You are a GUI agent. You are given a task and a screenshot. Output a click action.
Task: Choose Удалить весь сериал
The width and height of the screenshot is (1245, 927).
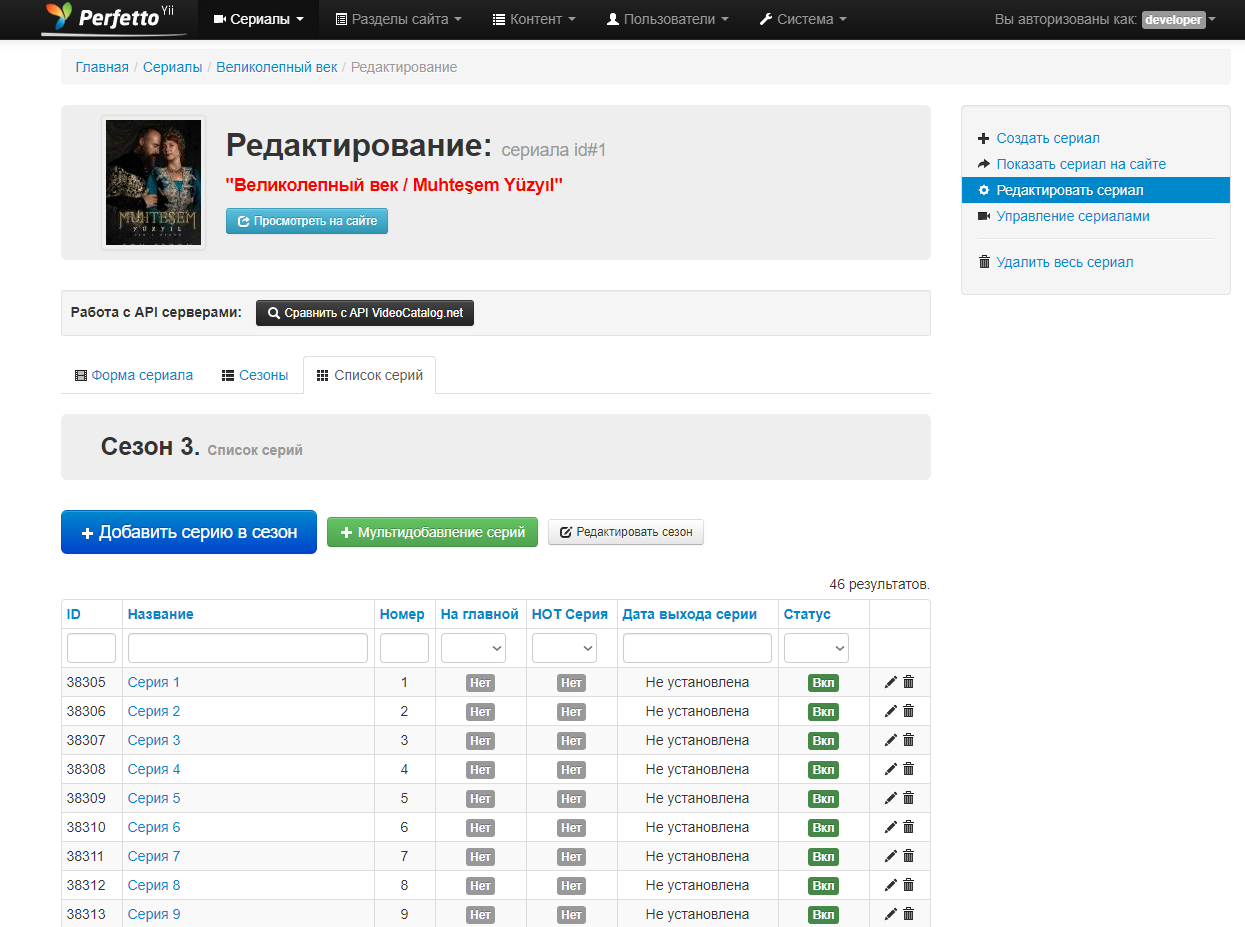[x=1064, y=262]
